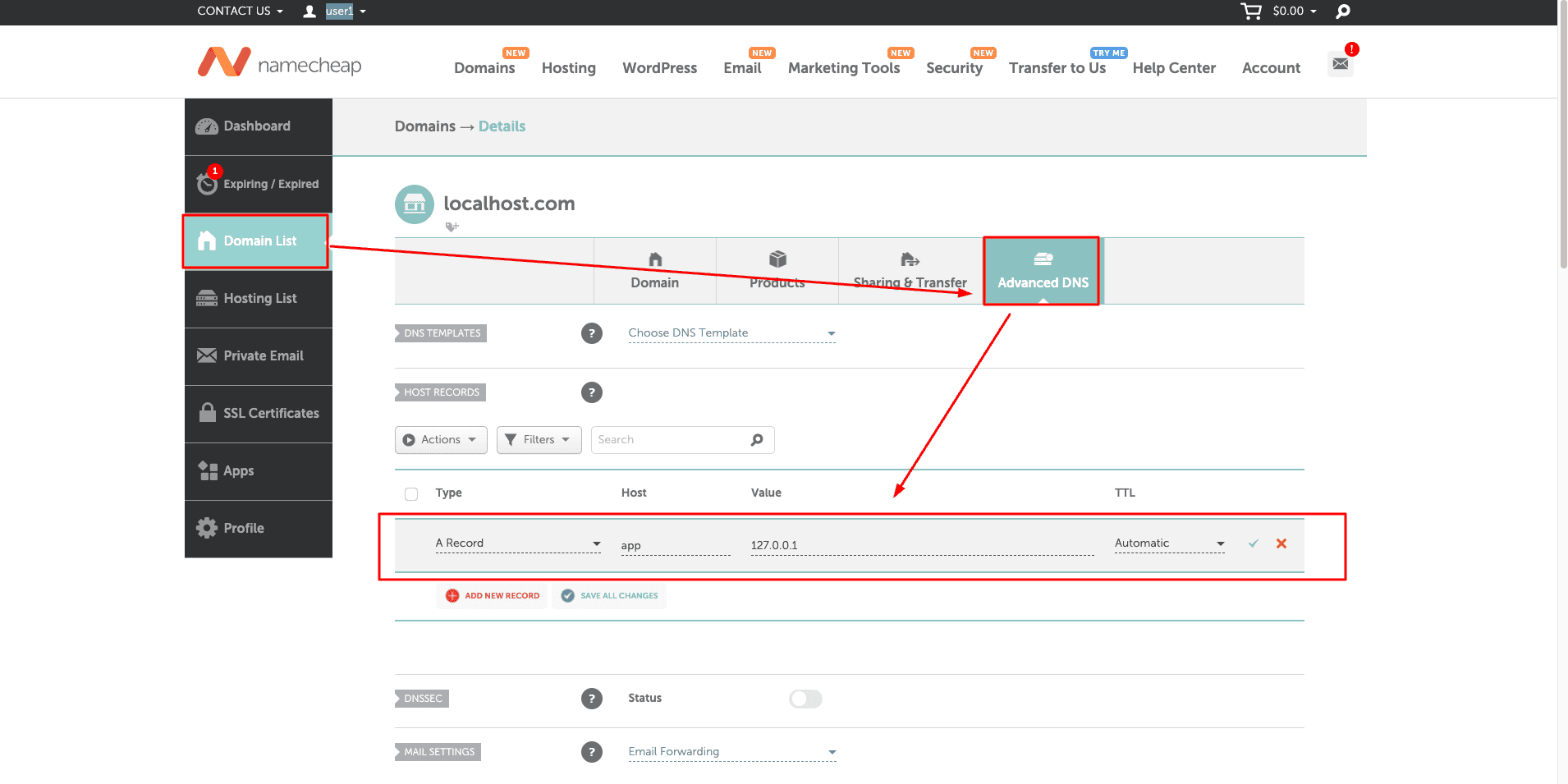This screenshot has width=1568, height=784.
Task: Click the search magnifier in top bar
Action: point(1343,11)
